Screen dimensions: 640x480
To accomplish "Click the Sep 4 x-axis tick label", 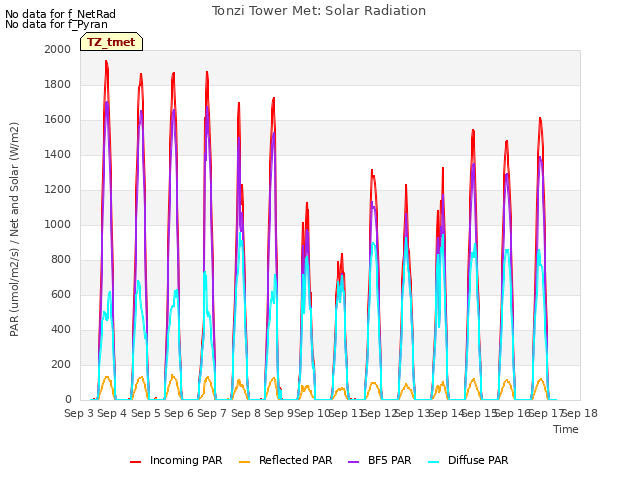I will coord(112,413).
